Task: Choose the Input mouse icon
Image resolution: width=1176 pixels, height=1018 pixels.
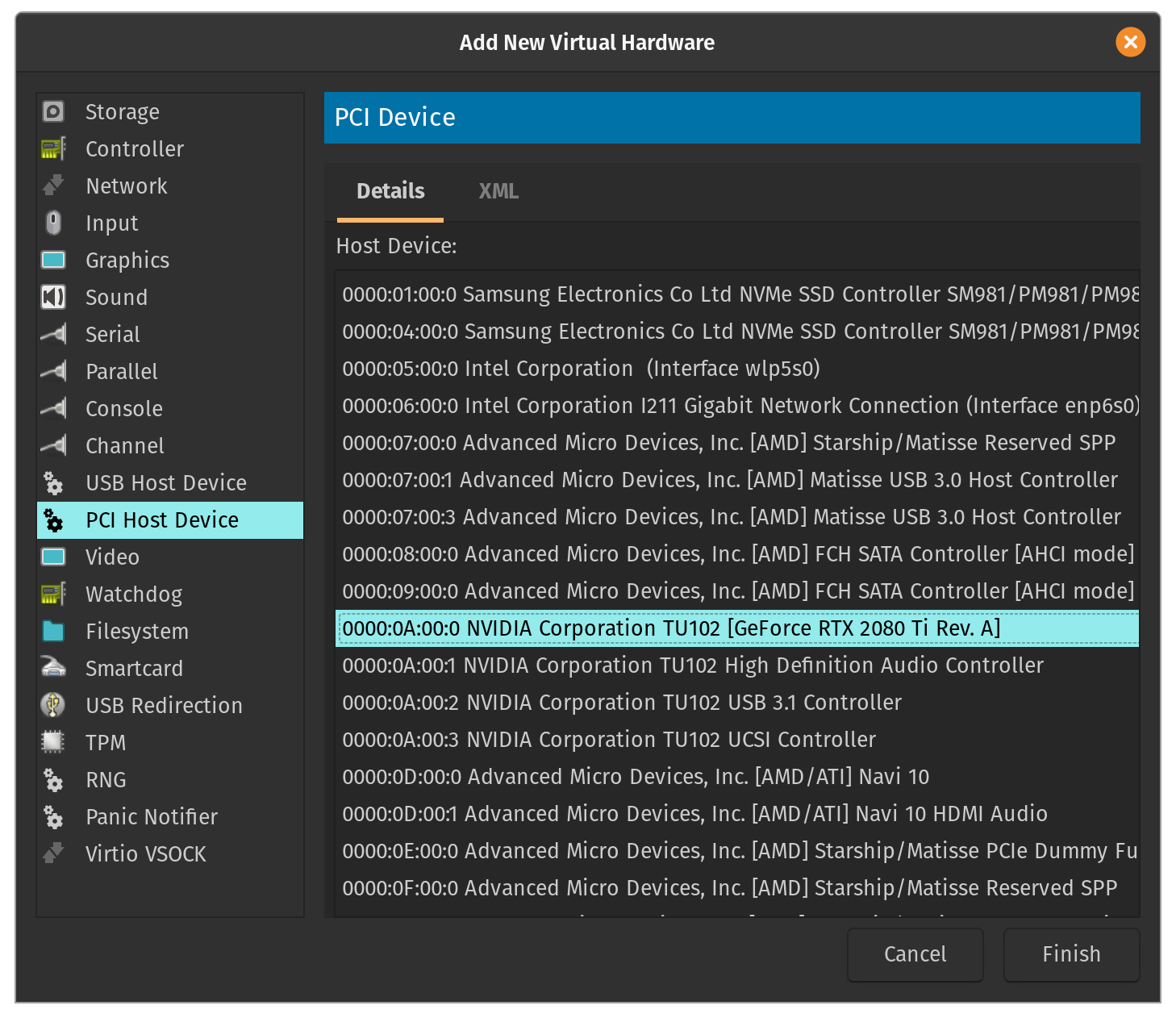Action: pos(53,223)
